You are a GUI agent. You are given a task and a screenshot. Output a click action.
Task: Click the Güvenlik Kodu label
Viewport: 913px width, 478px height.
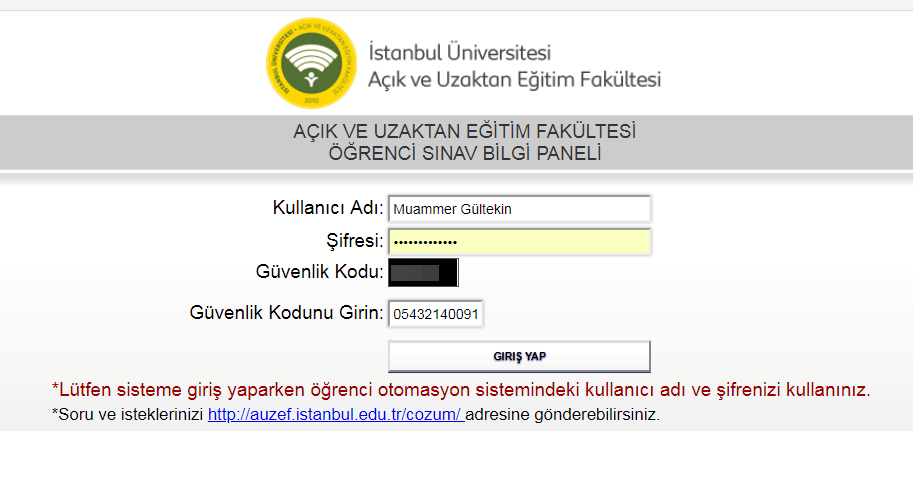(x=320, y=271)
